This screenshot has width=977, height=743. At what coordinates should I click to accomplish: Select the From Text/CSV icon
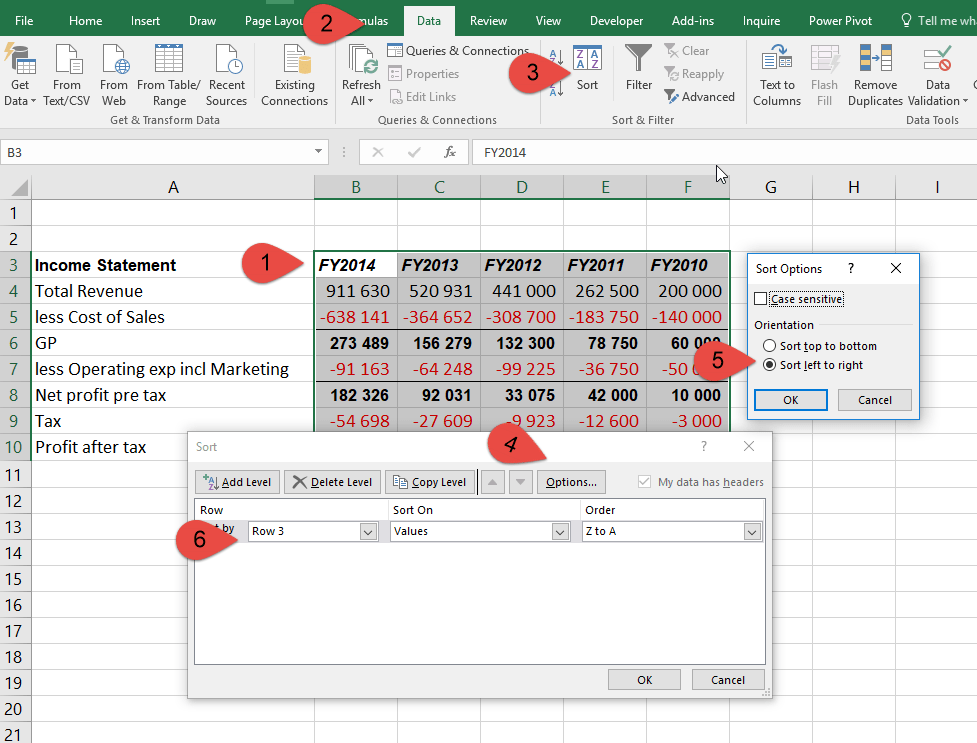(67, 72)
